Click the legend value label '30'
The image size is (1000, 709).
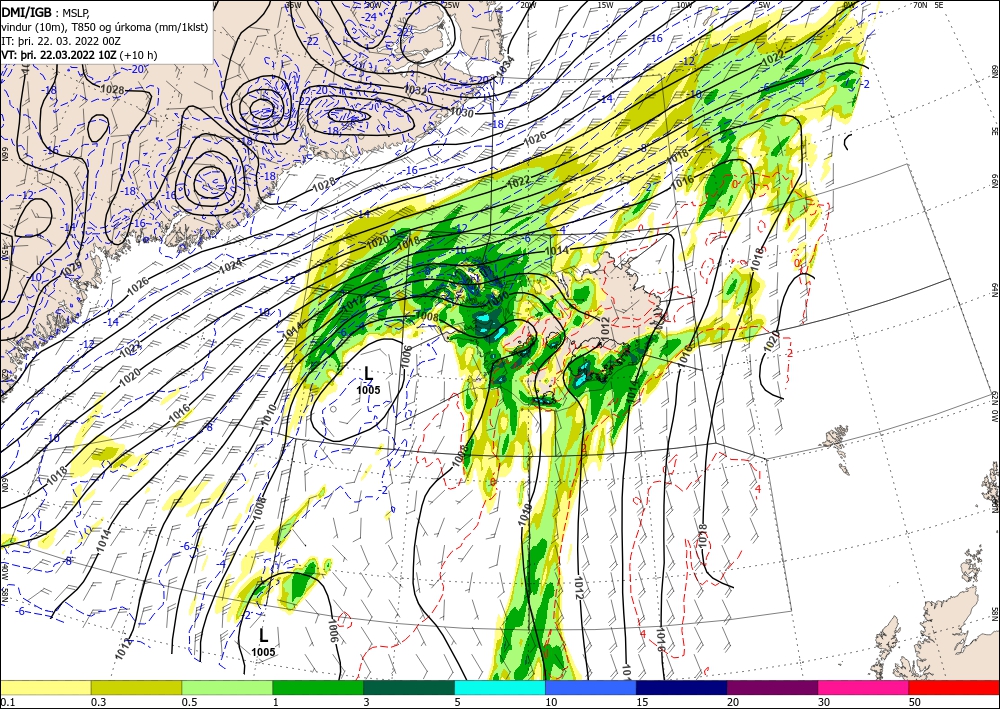point(824,702)
